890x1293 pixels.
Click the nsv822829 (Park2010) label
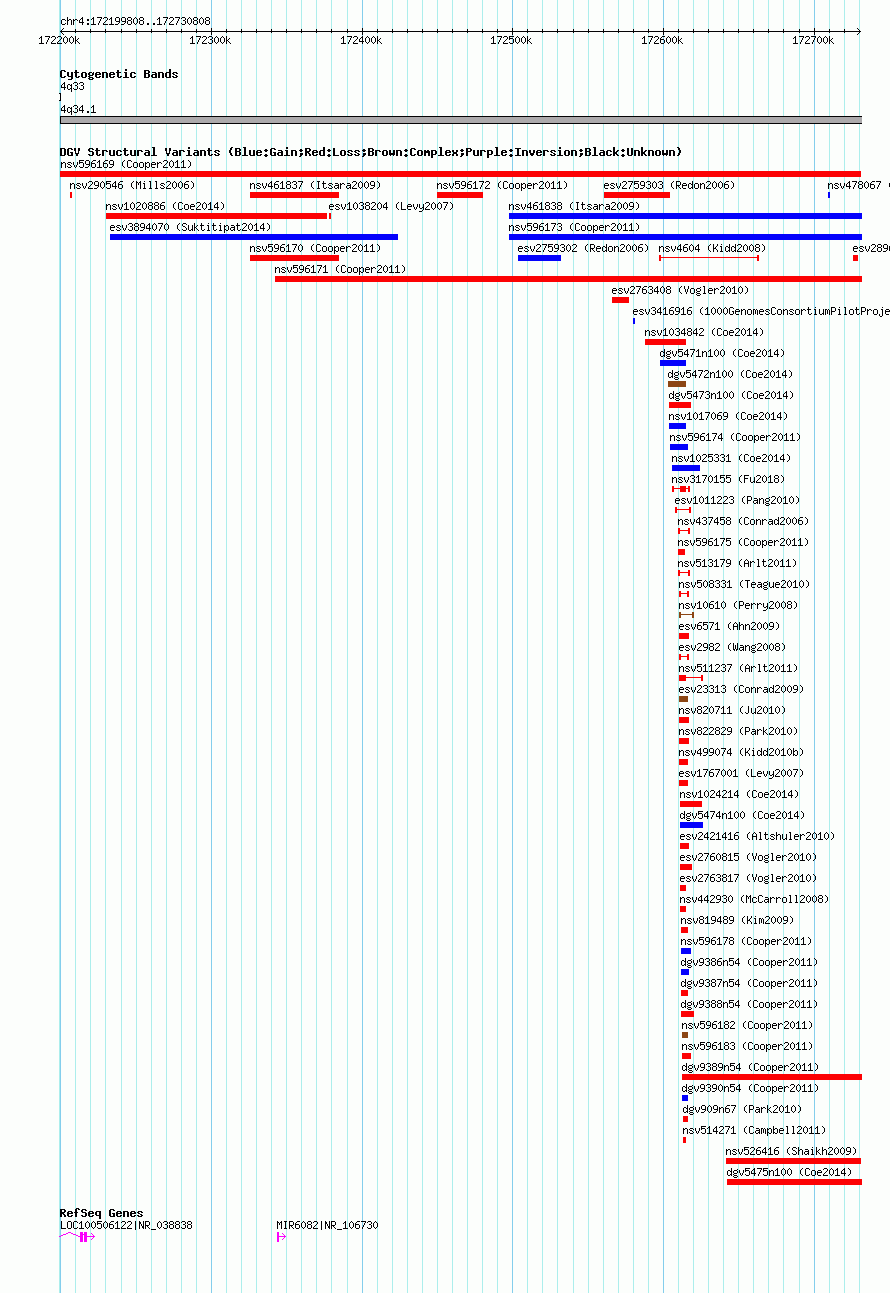(738, 731)
